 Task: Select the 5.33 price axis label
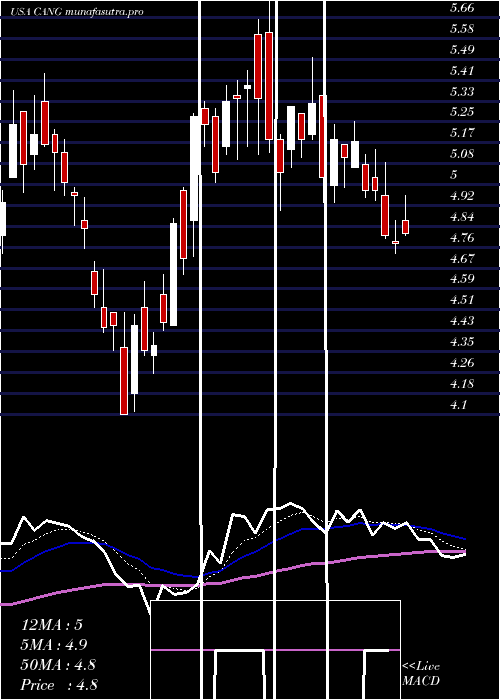462,92
